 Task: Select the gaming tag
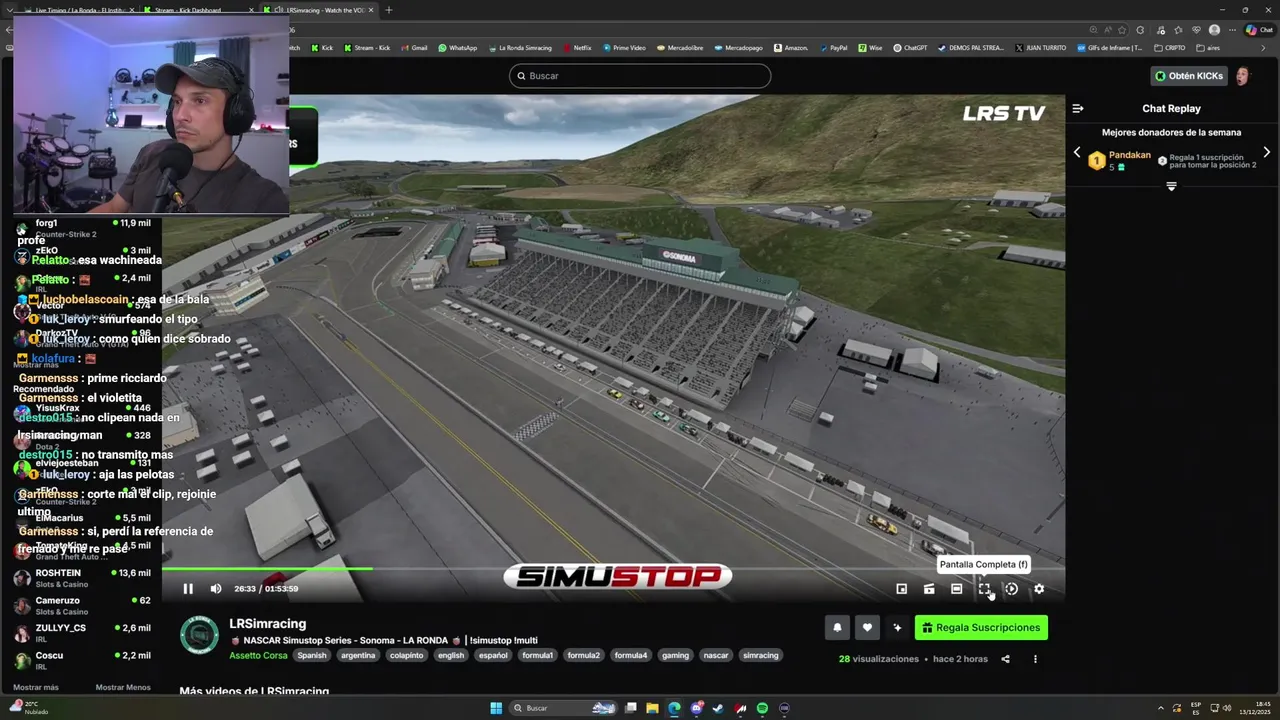coord(675,656)
